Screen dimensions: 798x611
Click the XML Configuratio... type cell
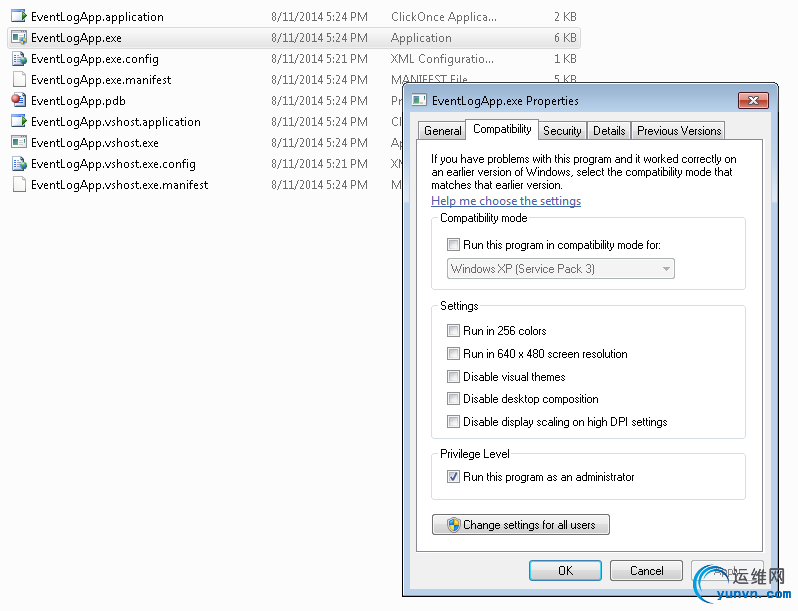click(x=442, y=59)
